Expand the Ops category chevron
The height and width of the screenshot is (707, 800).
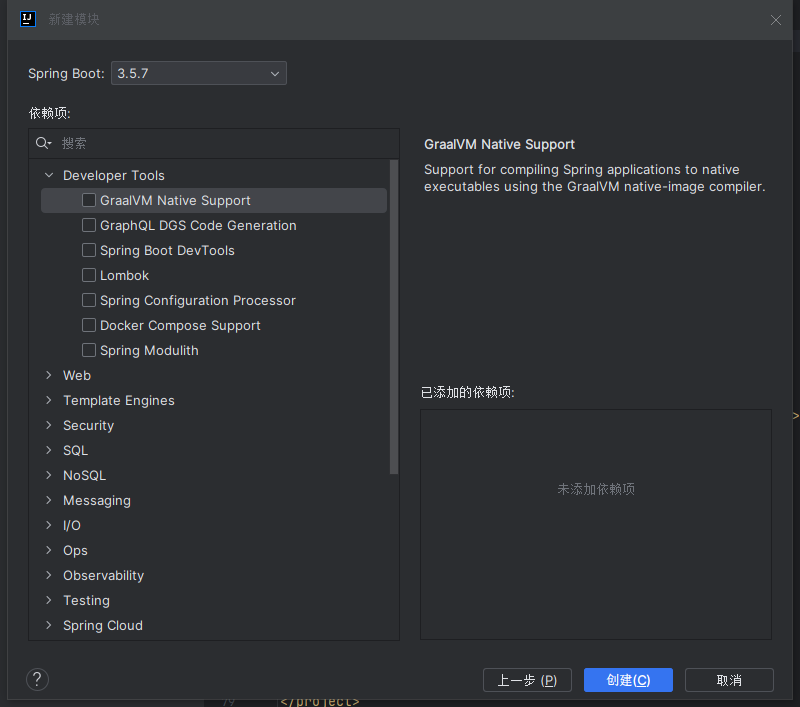click(49, 550)
